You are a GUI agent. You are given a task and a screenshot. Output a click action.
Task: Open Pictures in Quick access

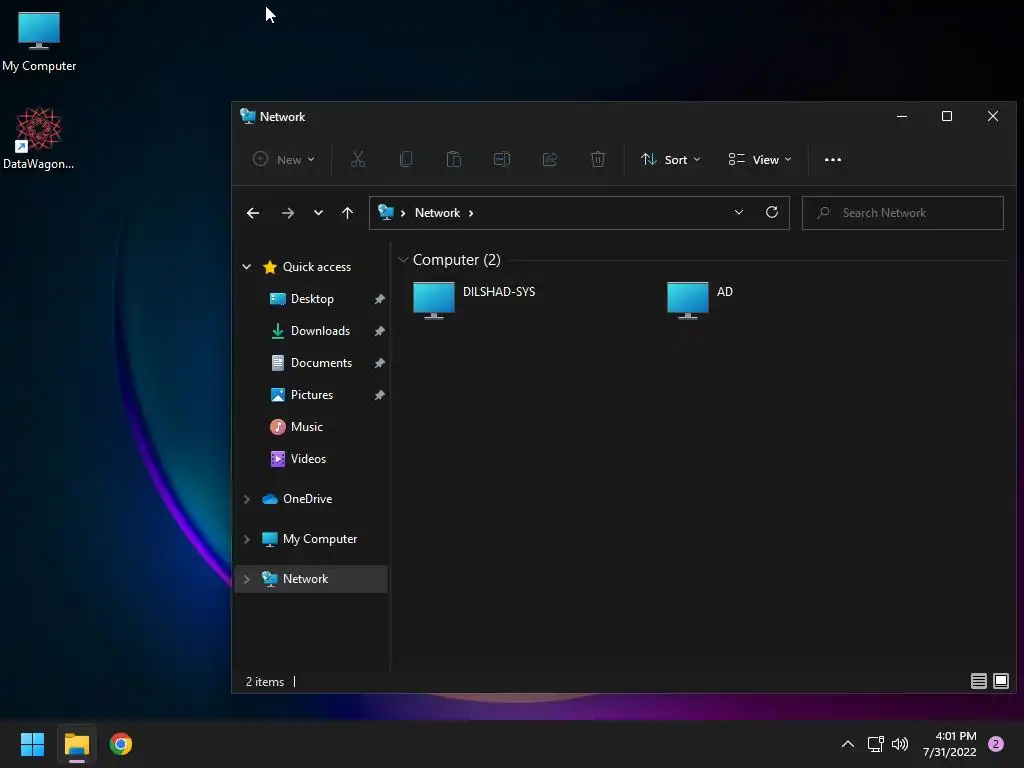[x=312, y=395]
